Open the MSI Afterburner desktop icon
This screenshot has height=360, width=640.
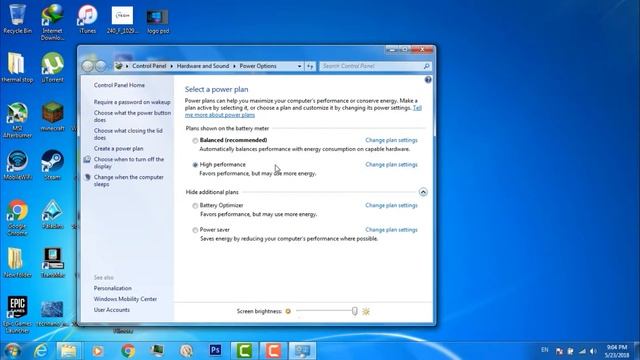[17, 120]
